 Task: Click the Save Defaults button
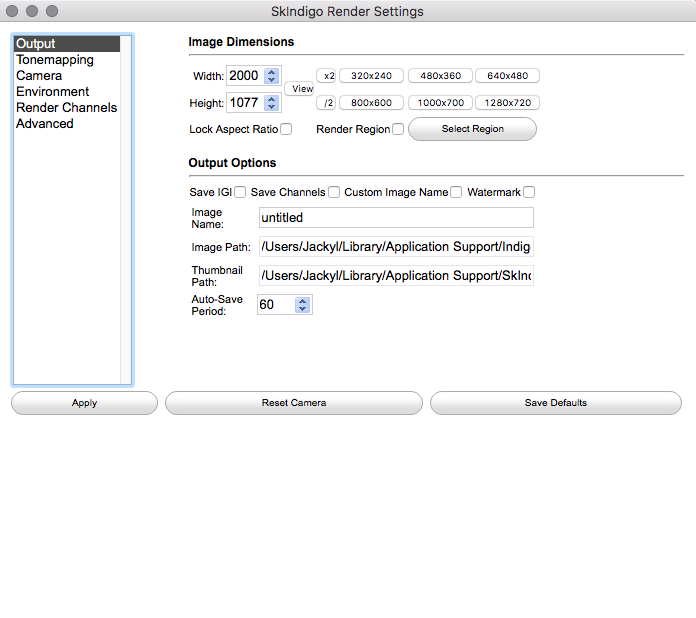click(555, 403)
